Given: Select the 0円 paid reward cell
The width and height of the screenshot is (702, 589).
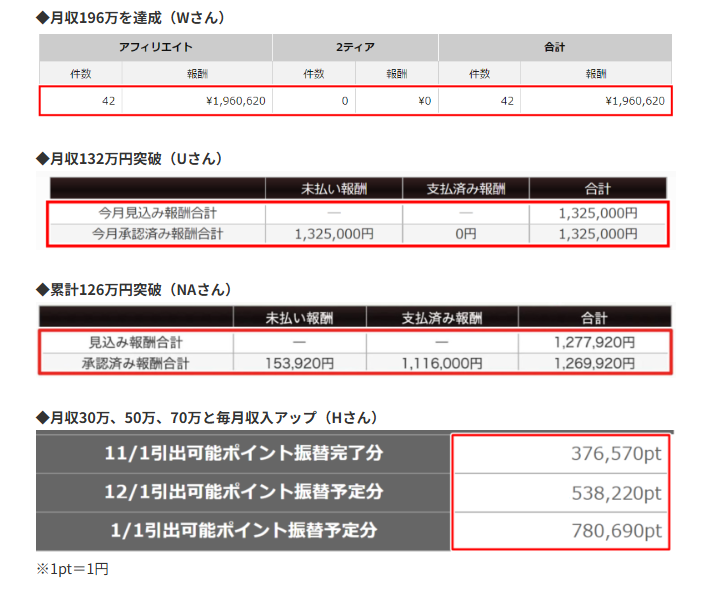Looking at the screenshot, I should tap(465, 234).
